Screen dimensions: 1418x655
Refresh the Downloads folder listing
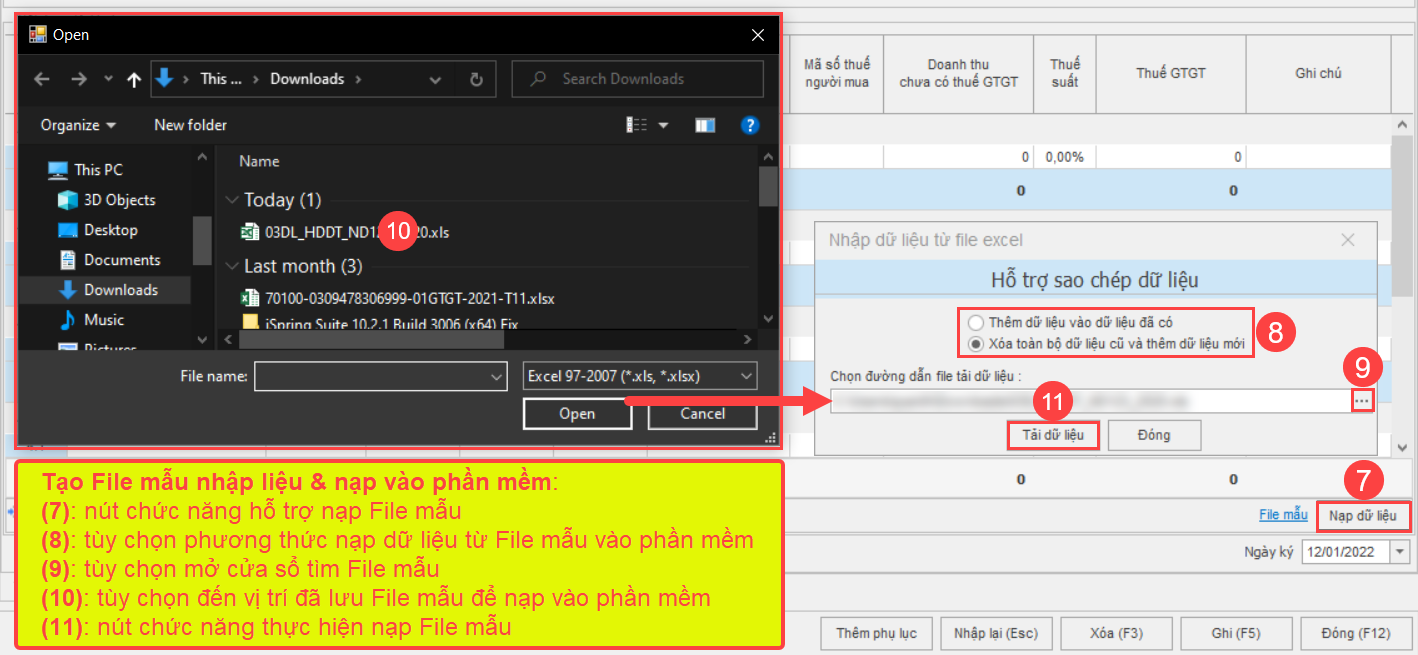point(476,79)
